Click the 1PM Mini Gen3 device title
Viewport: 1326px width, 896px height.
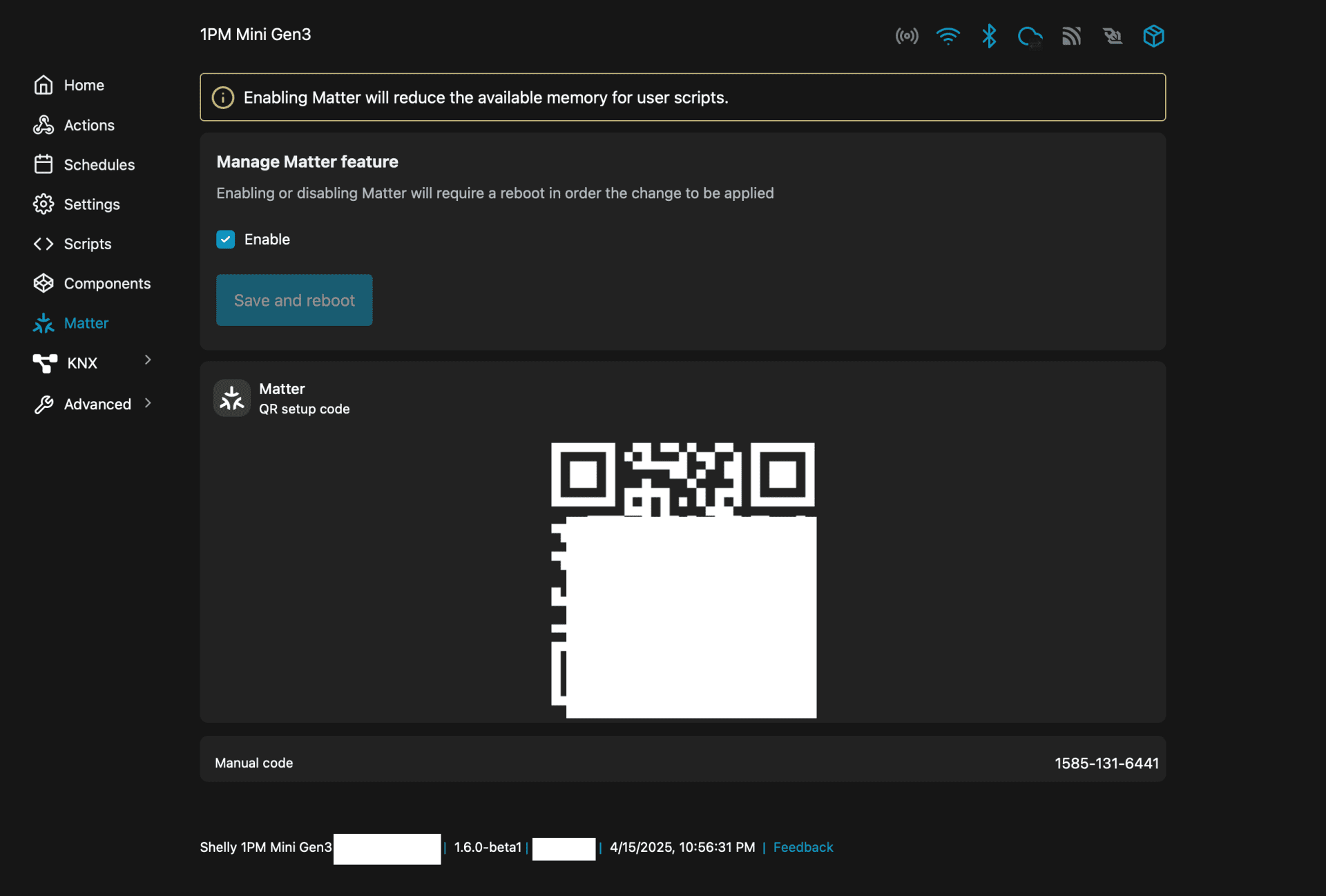256,35
